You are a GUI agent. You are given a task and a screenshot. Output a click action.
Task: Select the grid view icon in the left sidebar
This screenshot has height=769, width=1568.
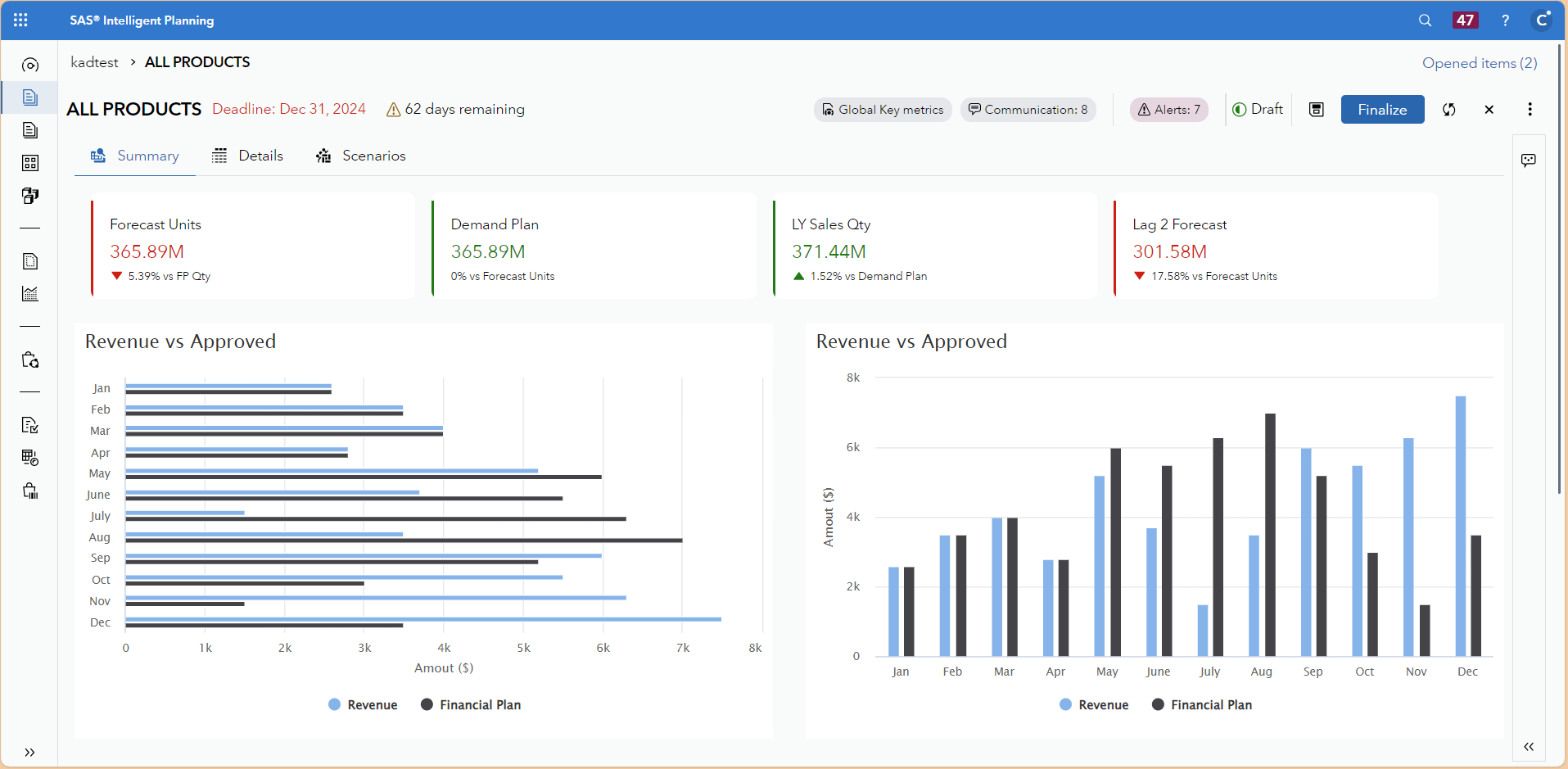(29, 163)
